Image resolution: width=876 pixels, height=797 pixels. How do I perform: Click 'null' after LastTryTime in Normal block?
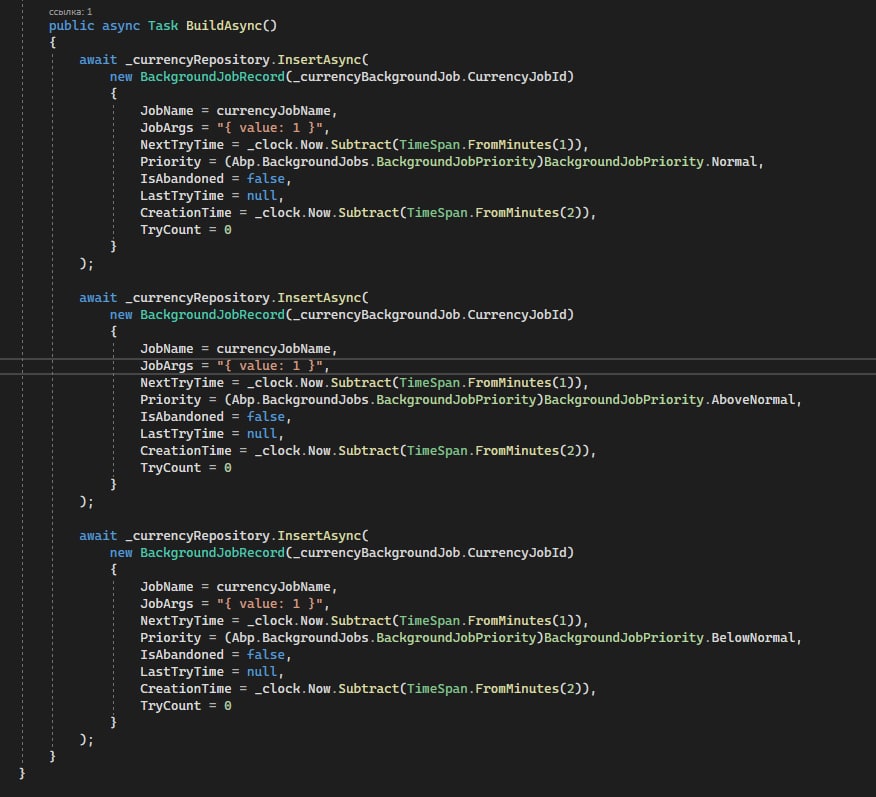[262, 196]
